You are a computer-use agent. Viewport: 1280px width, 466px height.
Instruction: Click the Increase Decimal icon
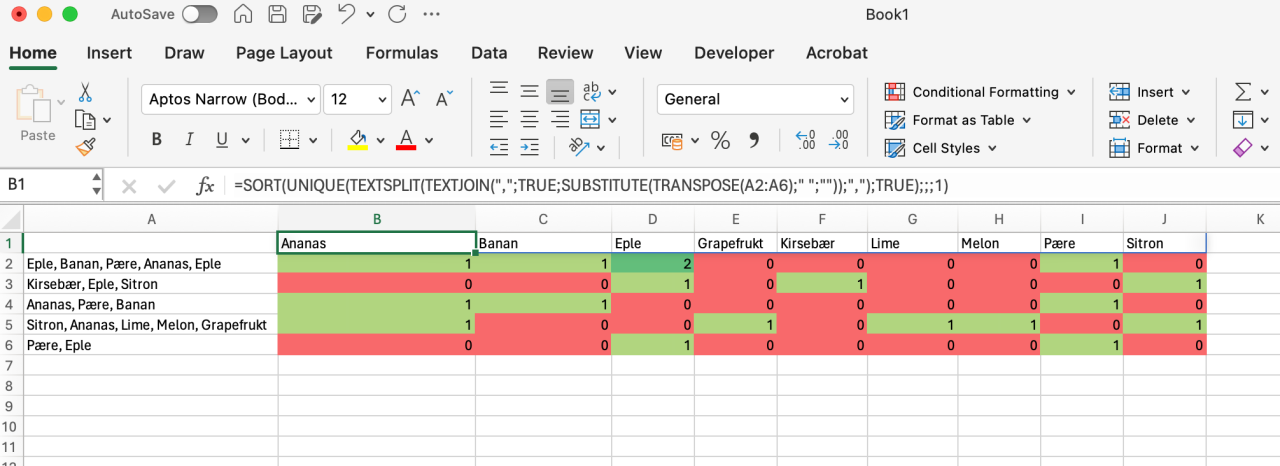804,140
